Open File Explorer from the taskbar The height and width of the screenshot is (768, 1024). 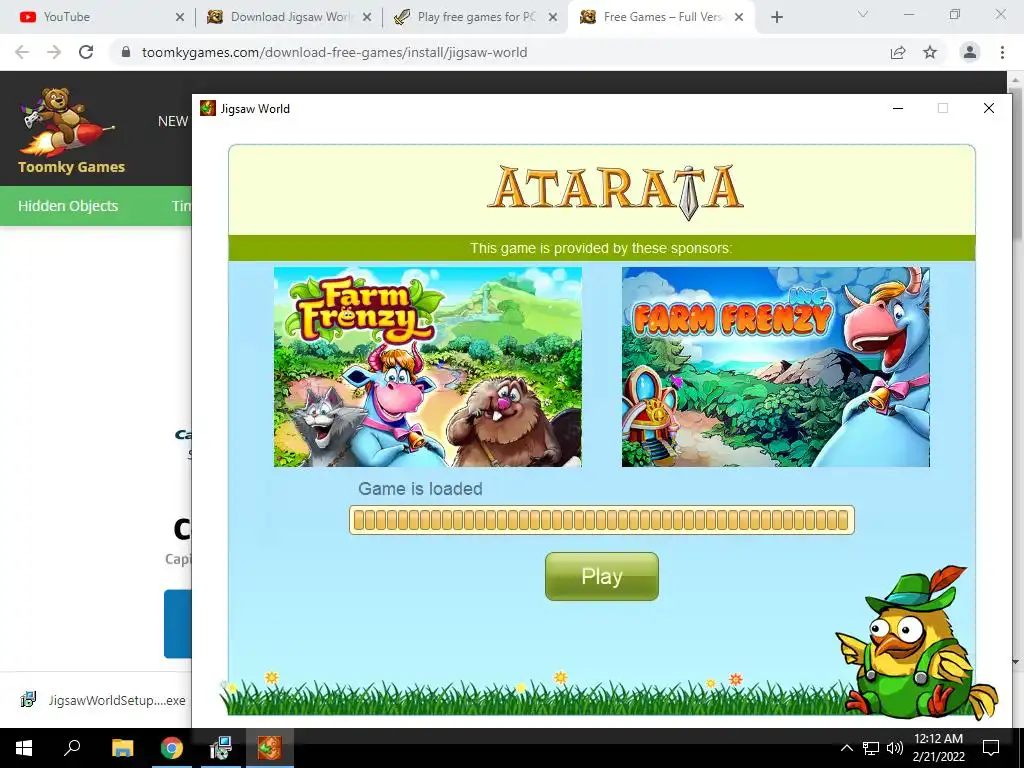tap(122, 748)
